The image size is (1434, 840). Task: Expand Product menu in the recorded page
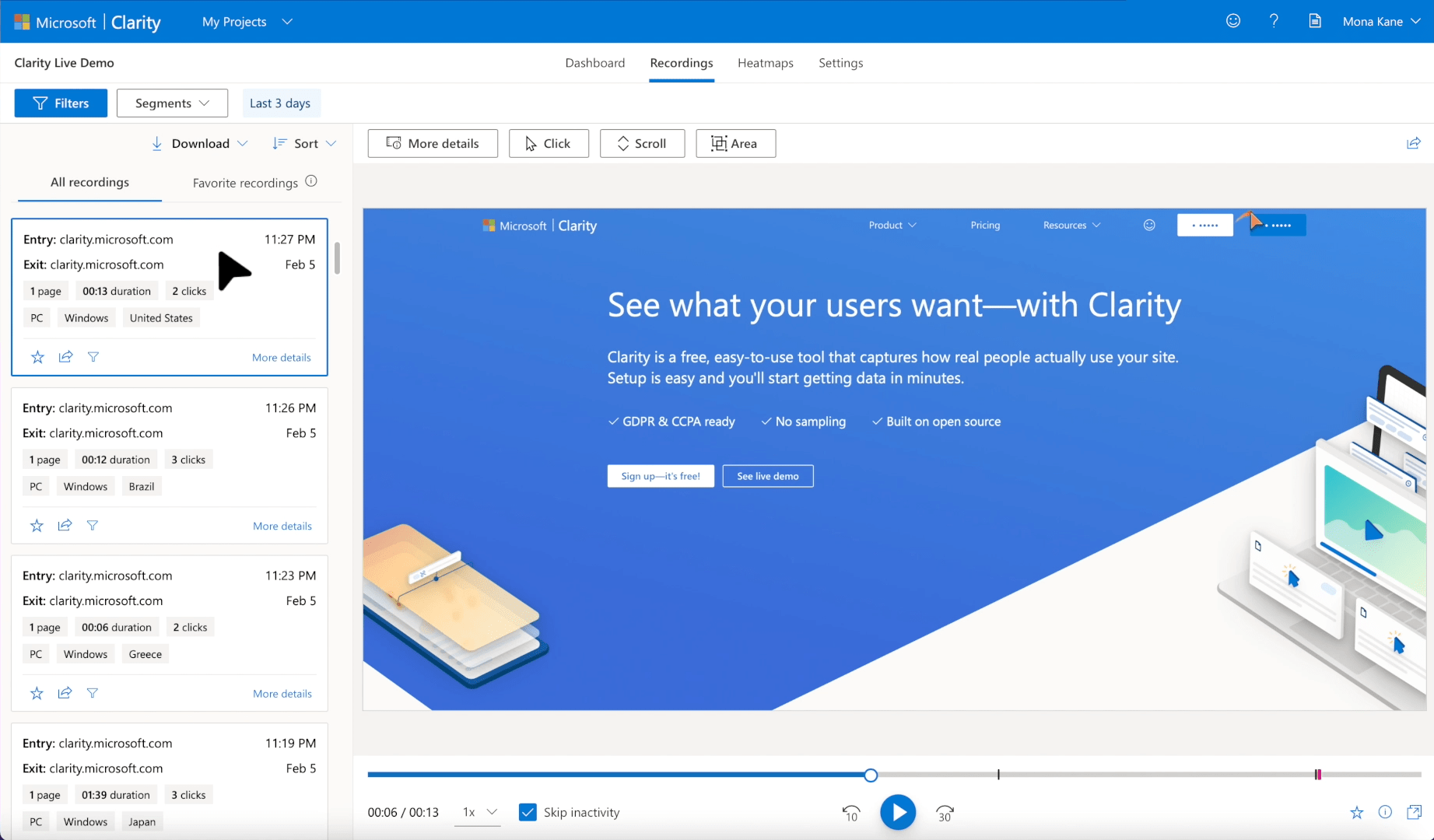click(x=892, y=225)
